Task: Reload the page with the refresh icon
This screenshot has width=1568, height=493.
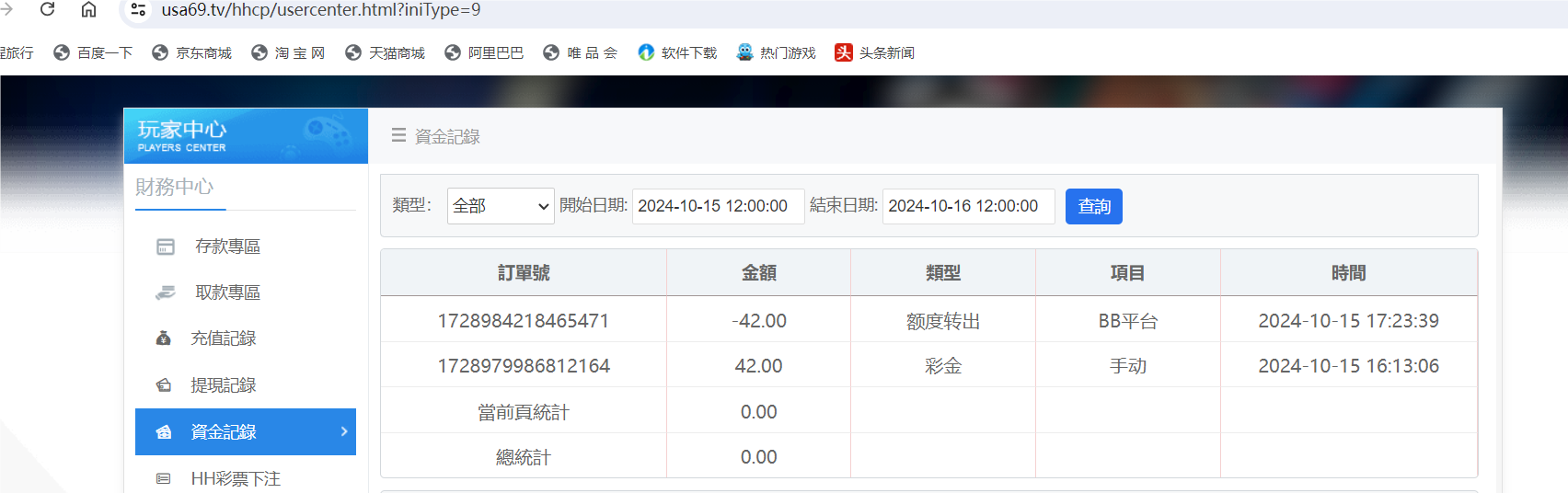Action: click(48, 9)
